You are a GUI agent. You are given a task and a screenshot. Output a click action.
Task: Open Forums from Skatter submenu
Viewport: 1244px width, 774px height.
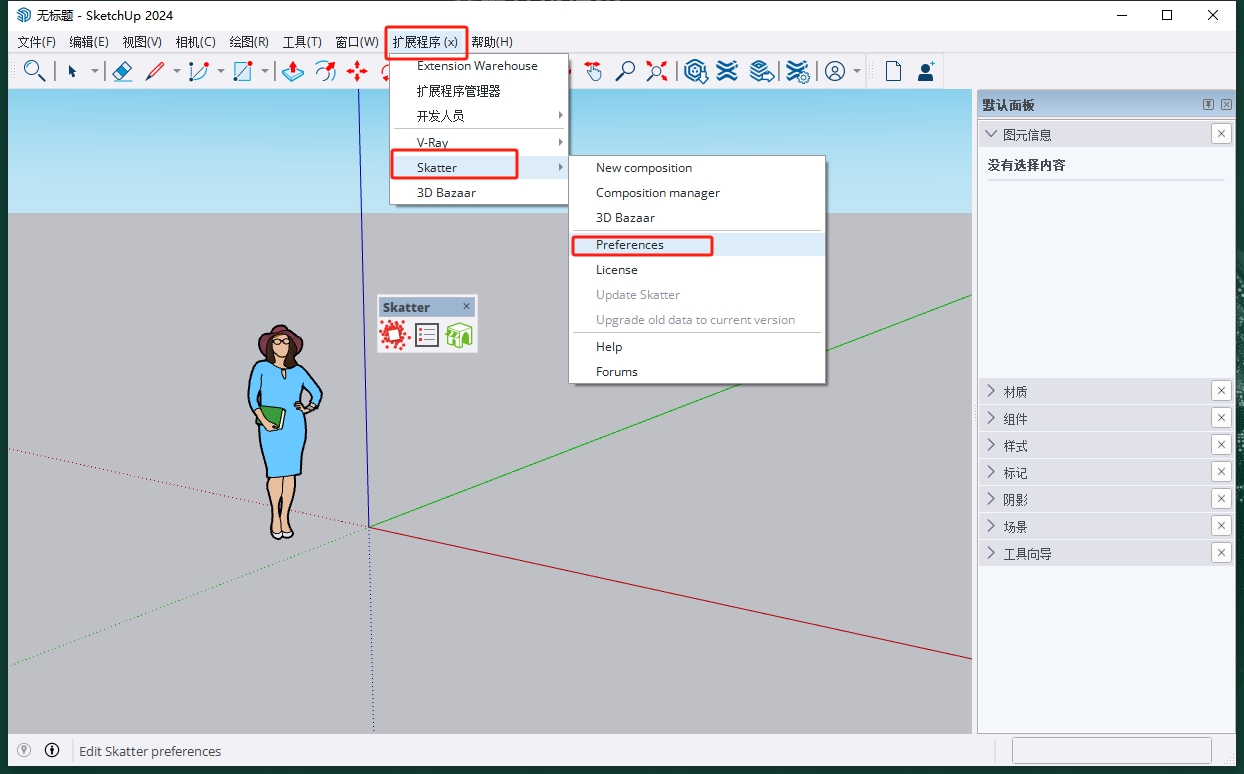(697, 372)
